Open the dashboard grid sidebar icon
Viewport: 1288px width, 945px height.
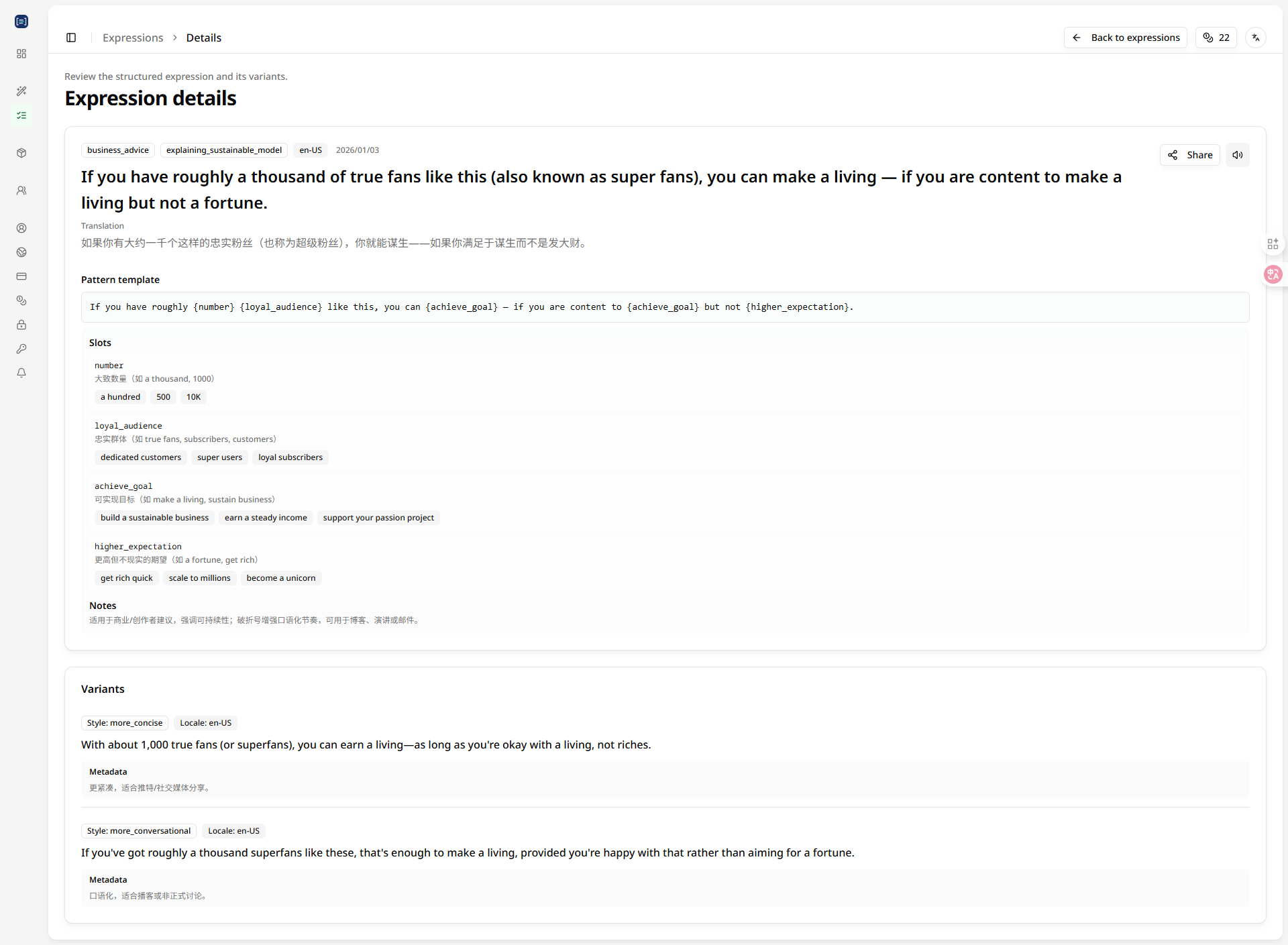pyautogui.click(x=21, y=54)
